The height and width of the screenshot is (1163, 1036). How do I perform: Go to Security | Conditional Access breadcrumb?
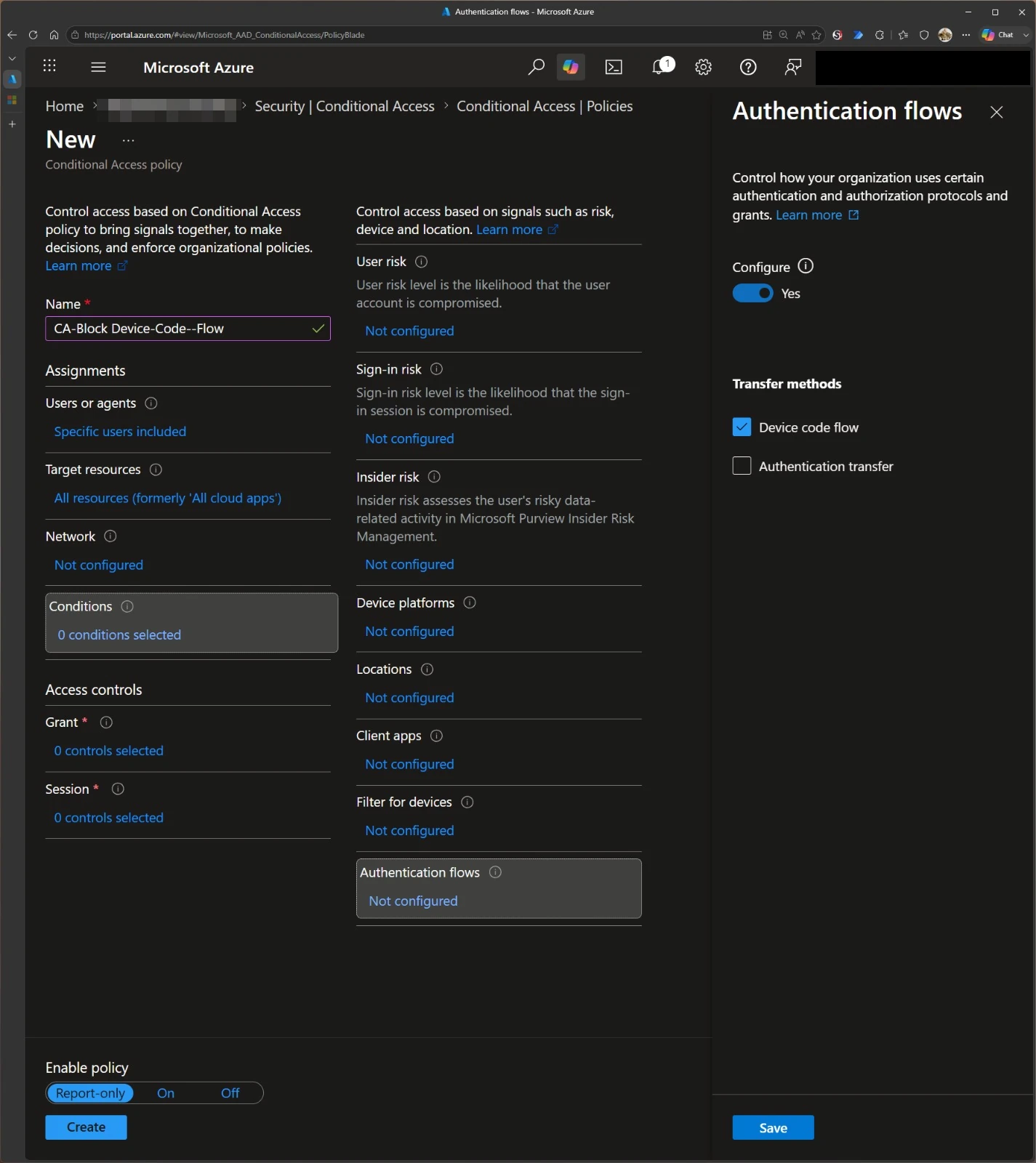click(x=345, y=106)
